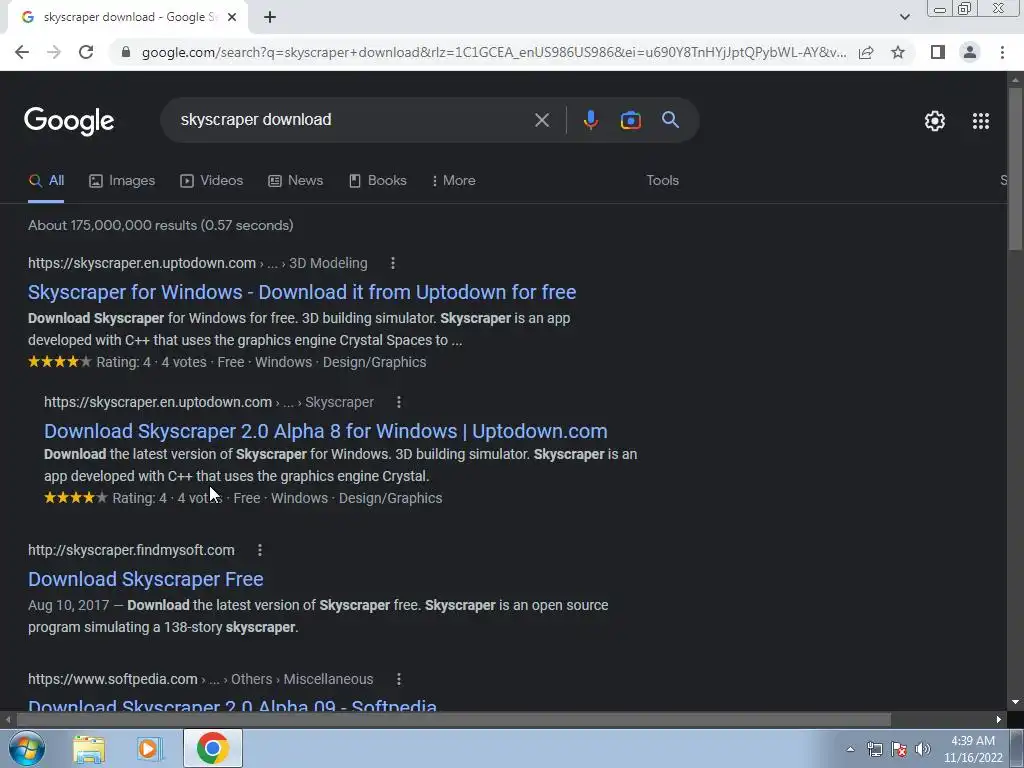The image size is (1024, 768).
Task: Select the All results tab
Action: click(x=46, y=181)
